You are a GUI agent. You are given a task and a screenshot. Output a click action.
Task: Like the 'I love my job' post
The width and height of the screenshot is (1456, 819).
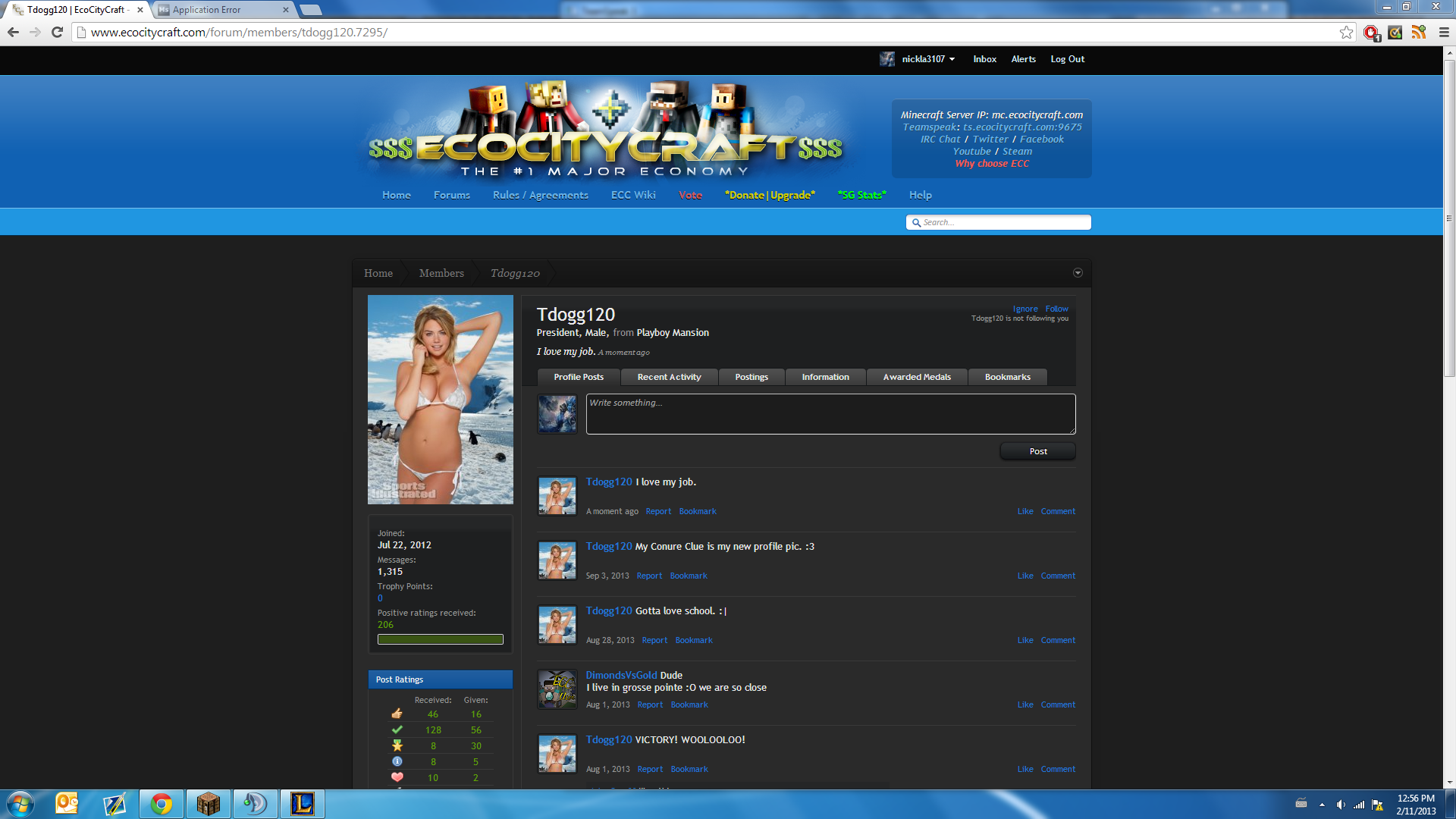tap(1025, 511)
